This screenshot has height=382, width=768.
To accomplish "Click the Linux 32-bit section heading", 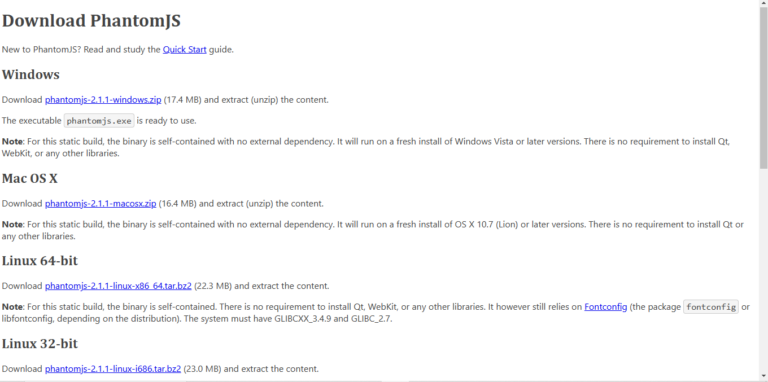I will 40,343.
